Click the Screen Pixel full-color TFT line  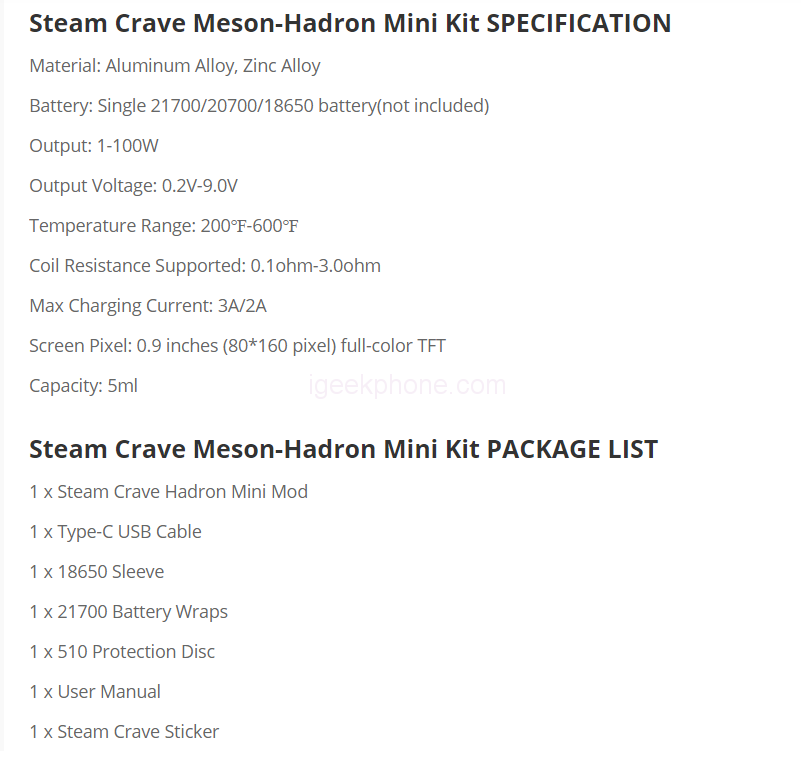click(x=237, y=346)
